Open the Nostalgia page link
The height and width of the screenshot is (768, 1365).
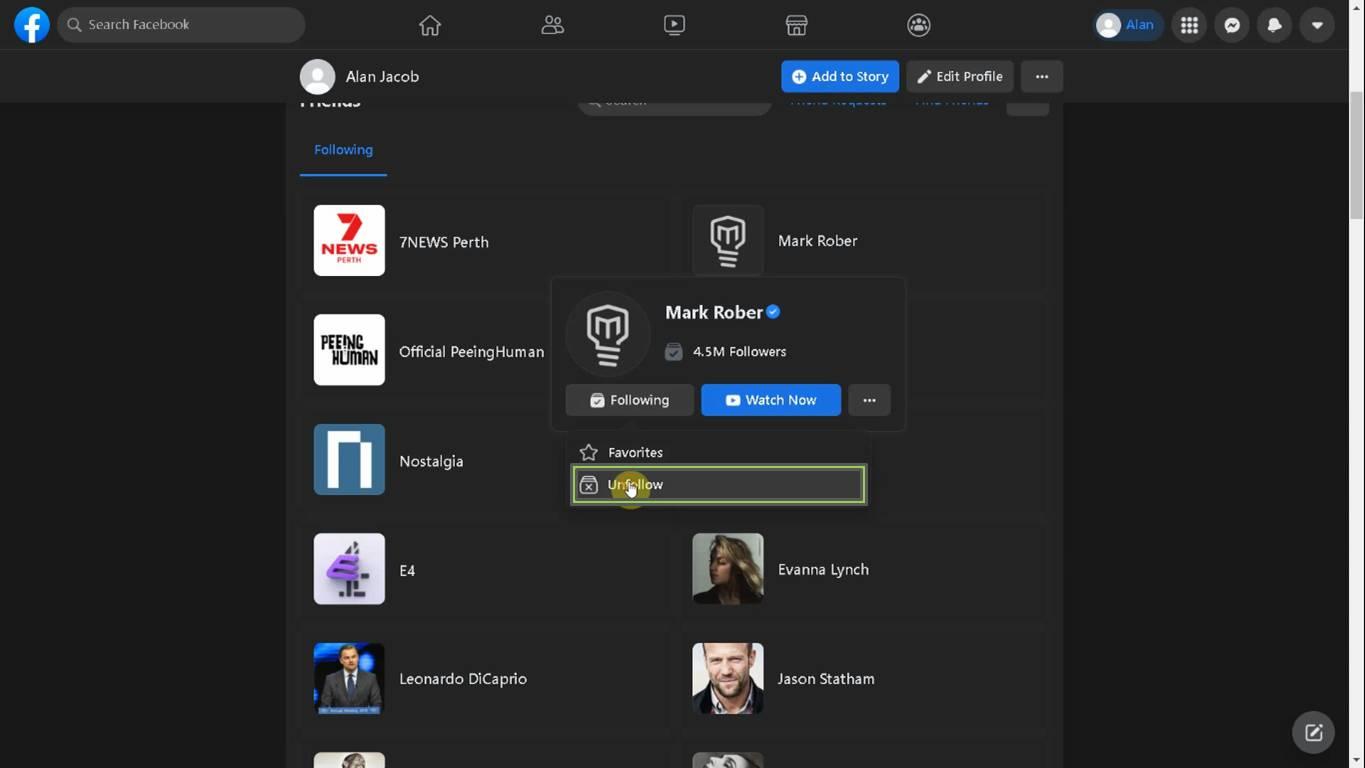click(431, 461)
